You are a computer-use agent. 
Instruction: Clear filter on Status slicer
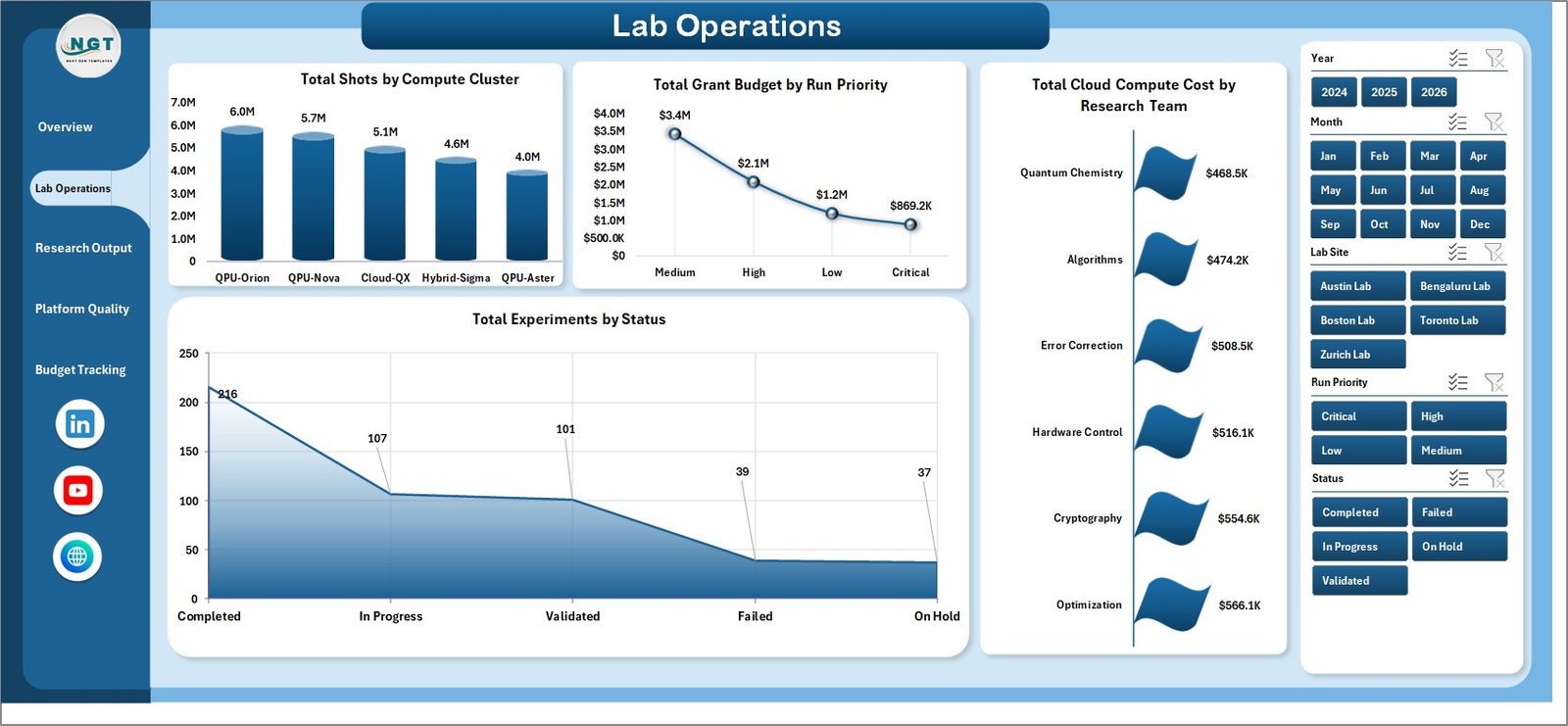(x=1494, y=479)
